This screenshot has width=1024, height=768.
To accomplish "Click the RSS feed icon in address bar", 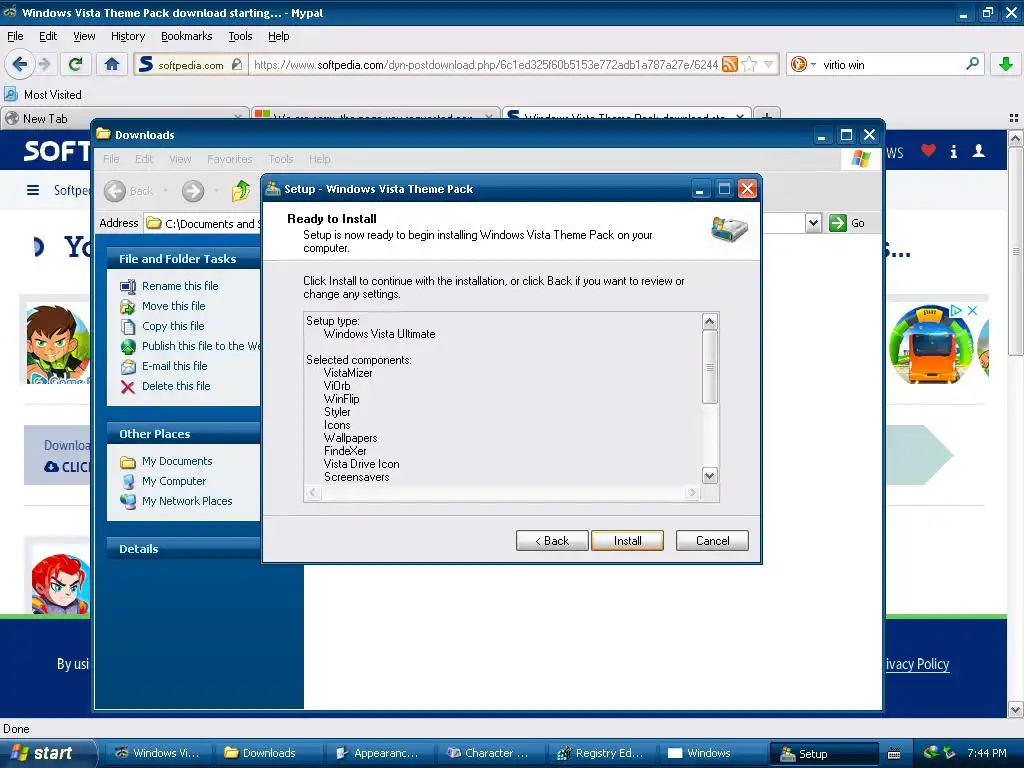I will 730,64.
